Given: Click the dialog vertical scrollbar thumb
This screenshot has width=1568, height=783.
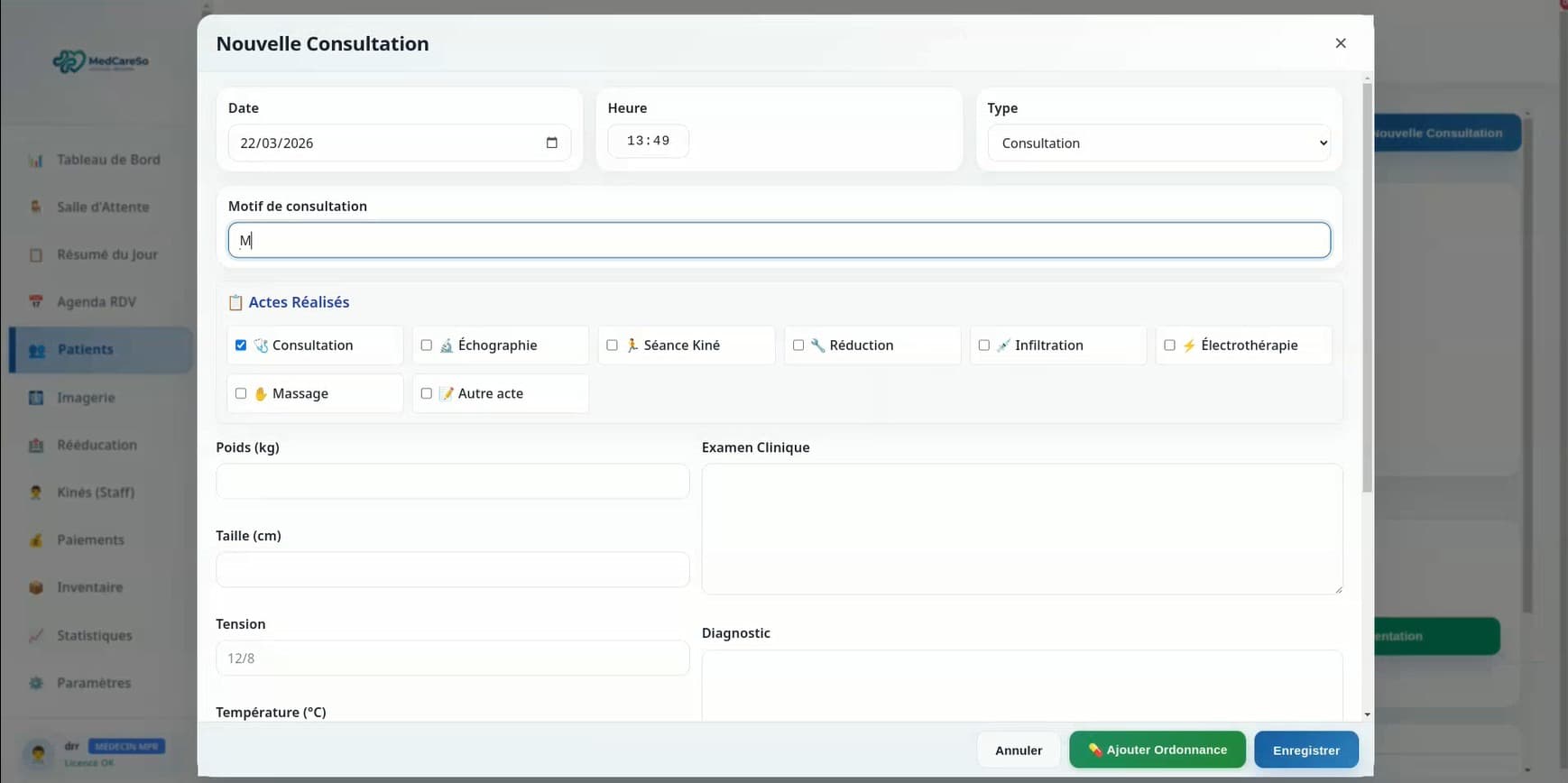Looking at the screenshot, I should point(1367,287).
